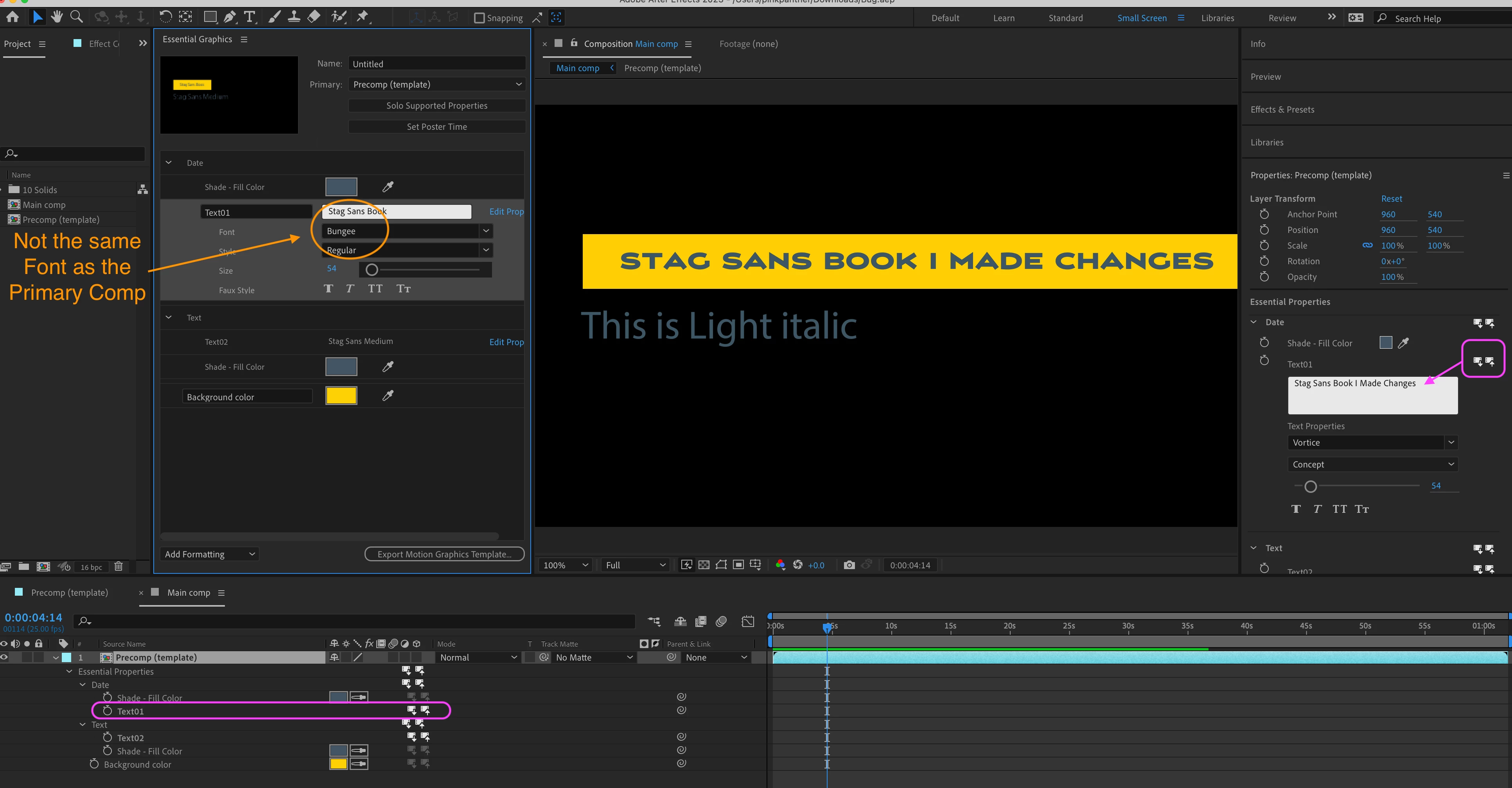Select the Zoom tool in toolbar
The height and width of the screenshot is (788, 1512).
point(76,17)
